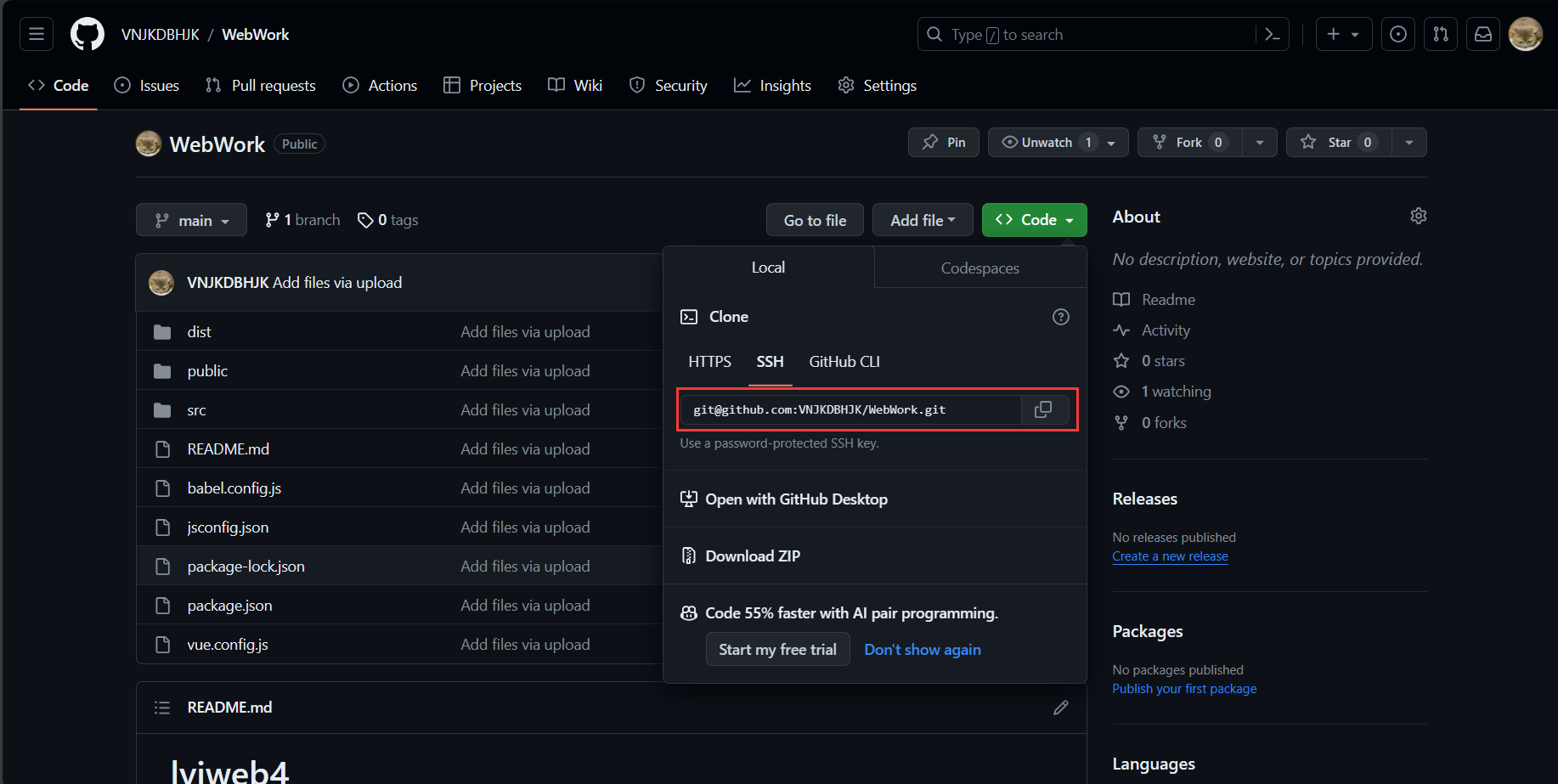Open the Issues tab
Image resolution: width=1558 pixels, height=784 pixels.
point(147,86)
